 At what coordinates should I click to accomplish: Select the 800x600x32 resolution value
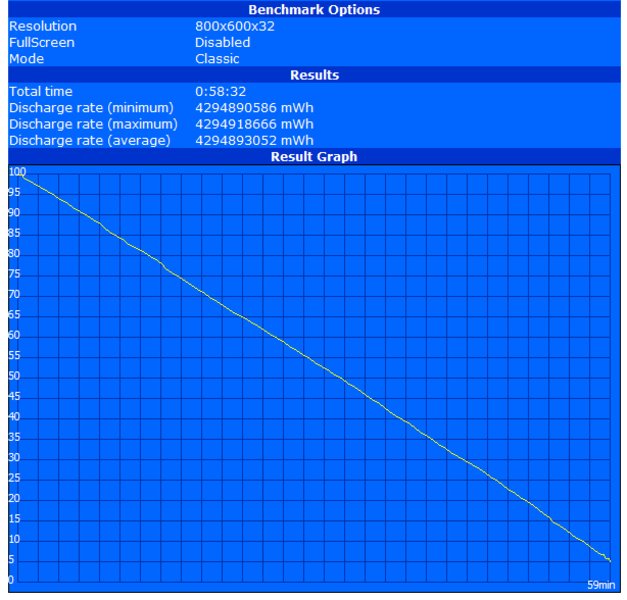point(235,26)
